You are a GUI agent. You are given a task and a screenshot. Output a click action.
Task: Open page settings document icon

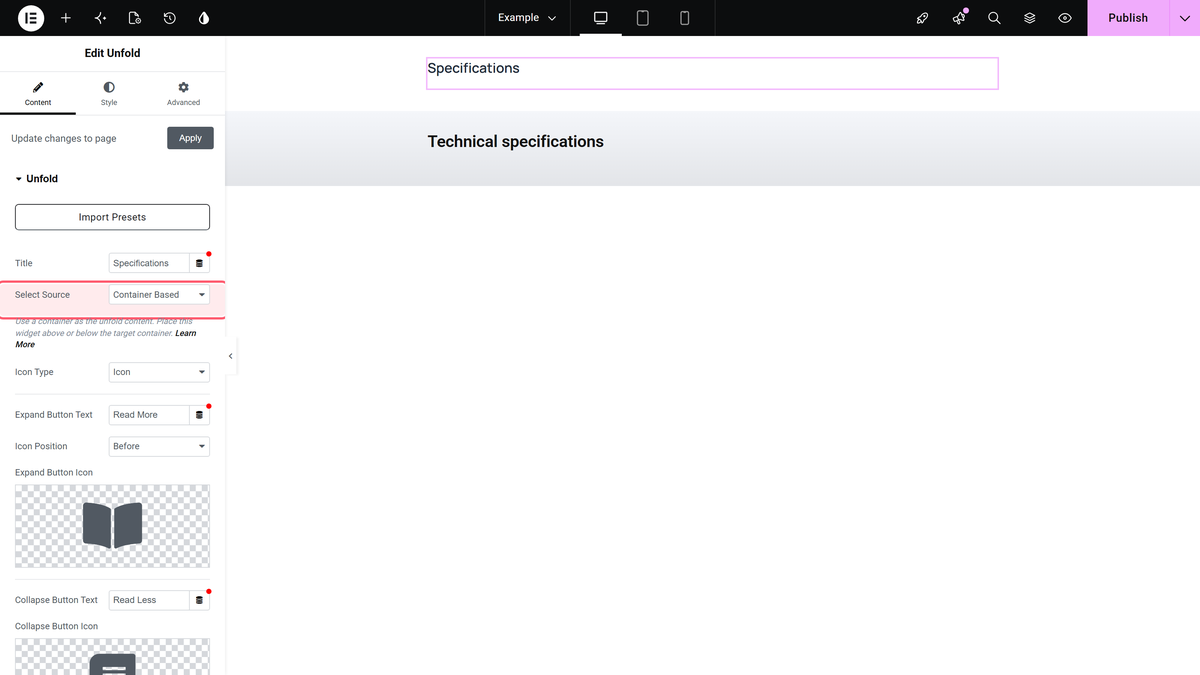pos(135,18)
